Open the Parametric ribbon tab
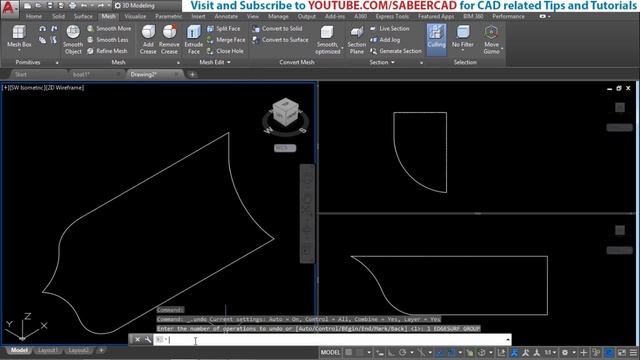Viewport: 640px width, 360px height. click(169, 16)
